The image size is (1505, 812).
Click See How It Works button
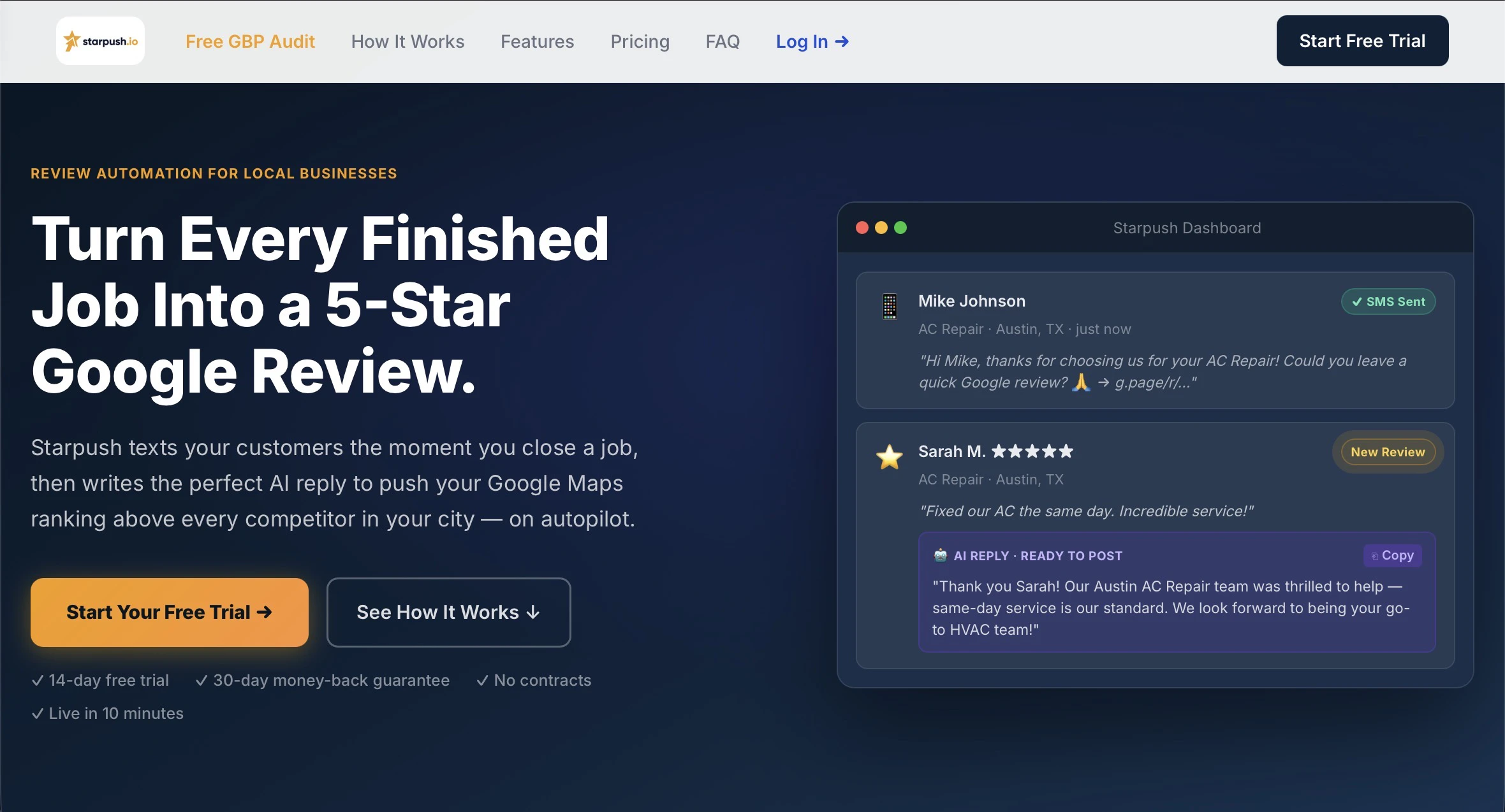click(x=449, y=613)
